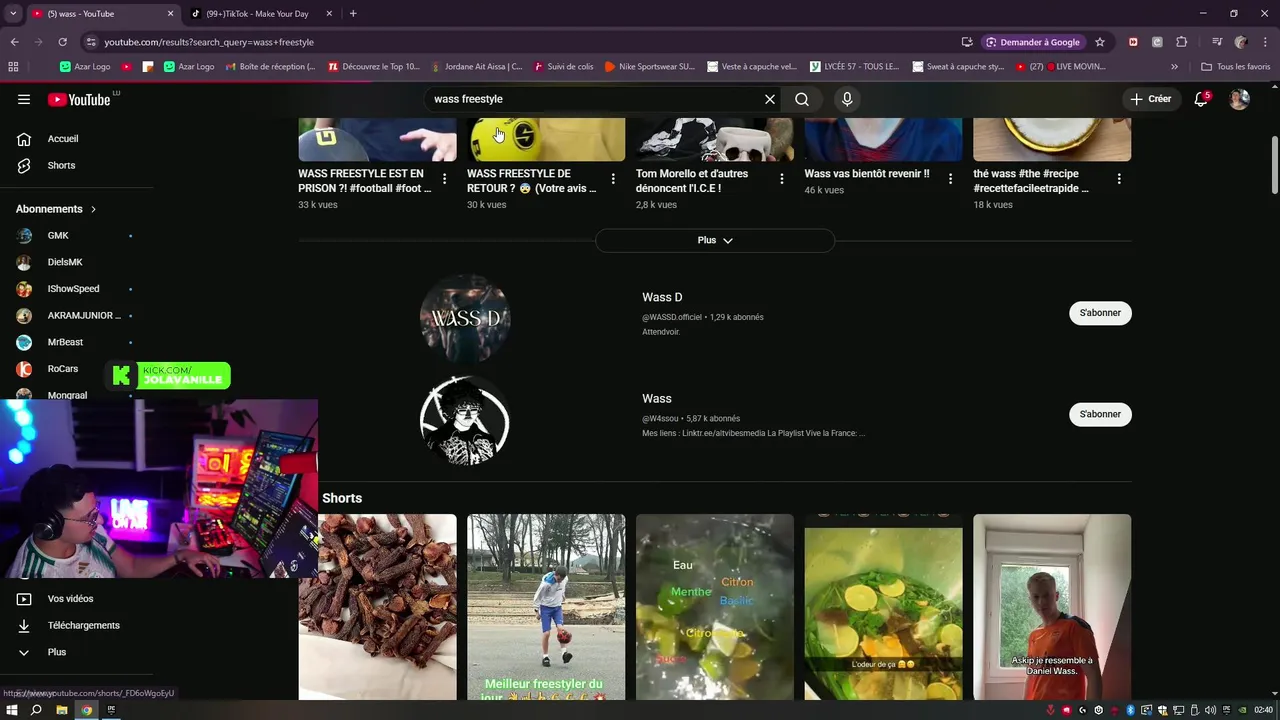Open the Wass D channel name
Image resolution: width=1280 pixels, height=720 pixels.
662,297
